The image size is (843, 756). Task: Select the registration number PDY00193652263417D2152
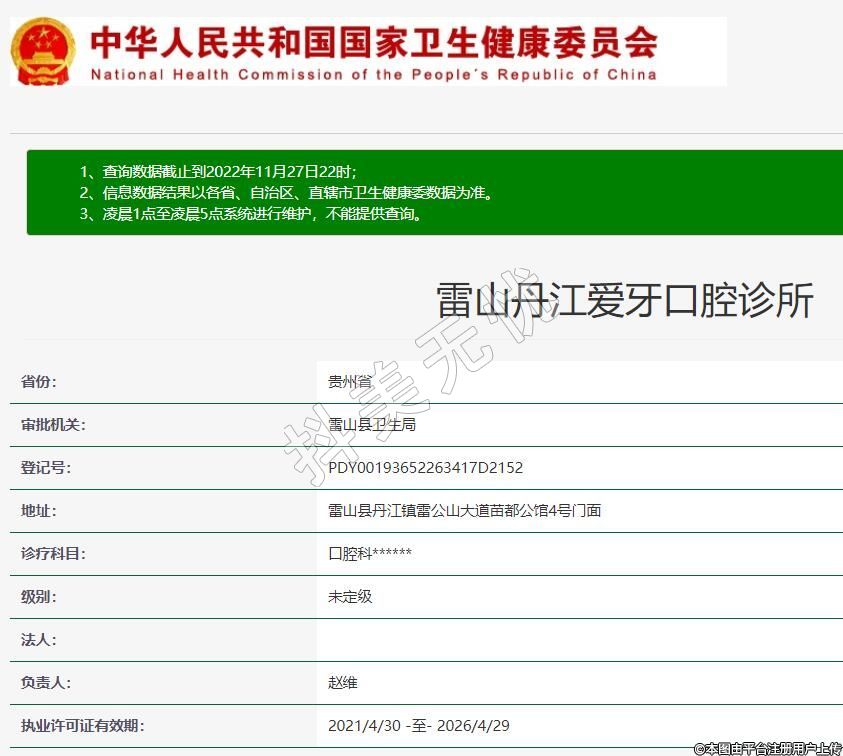(x=425, y=468)
